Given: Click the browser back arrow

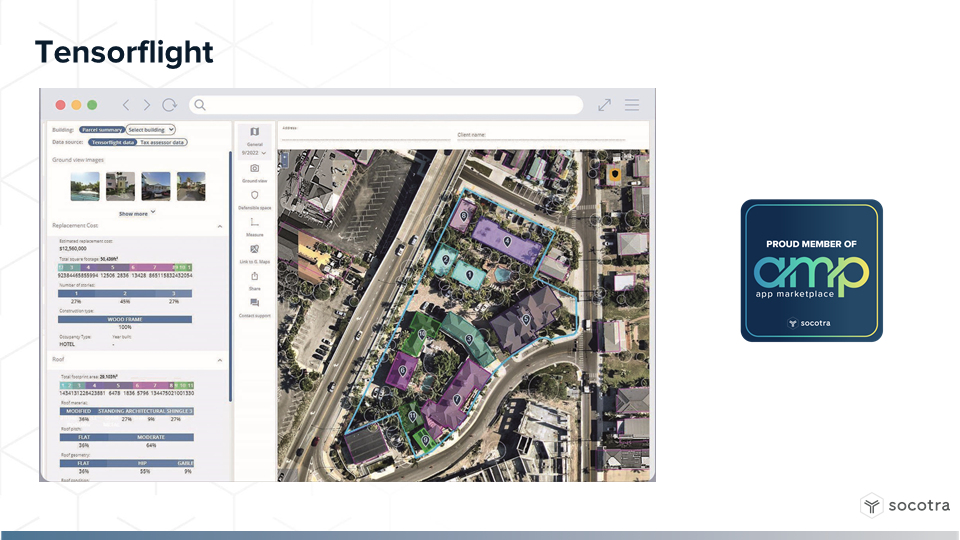Looking at the screenshot, I should coord(126,105).
